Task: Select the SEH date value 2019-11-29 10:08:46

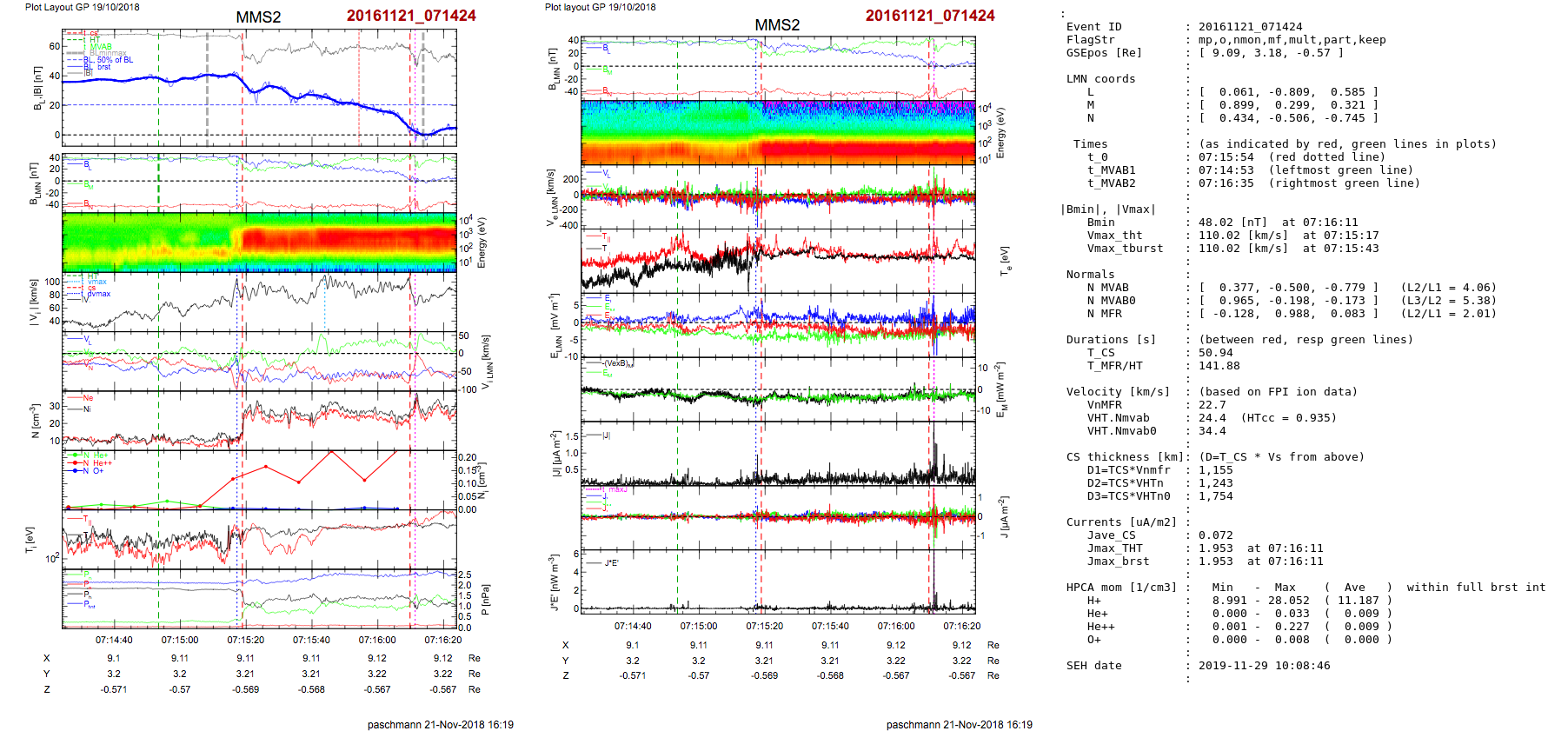Action: [x=1264, y=666]
